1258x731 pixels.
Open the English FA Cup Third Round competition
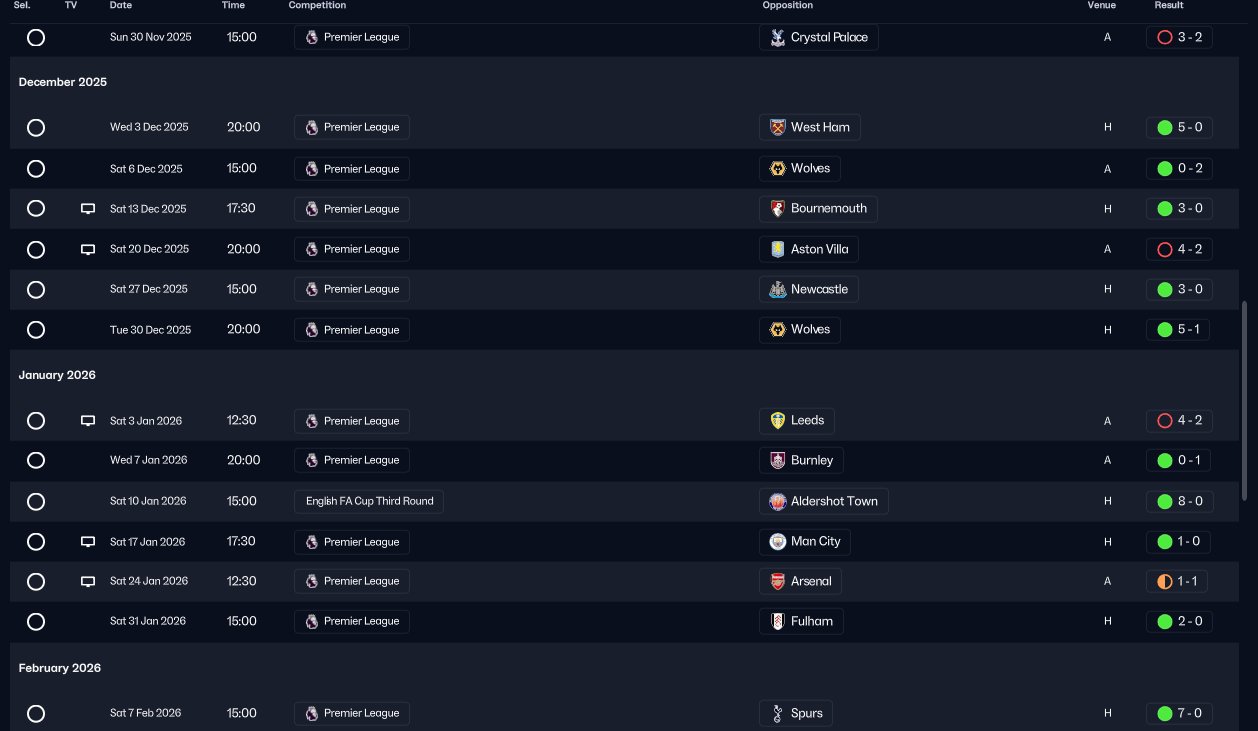369,501
